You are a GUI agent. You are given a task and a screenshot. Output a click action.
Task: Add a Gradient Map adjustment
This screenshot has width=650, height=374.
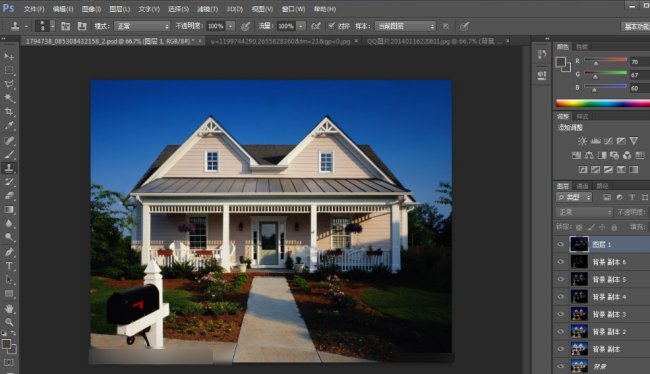pos(634,170)
